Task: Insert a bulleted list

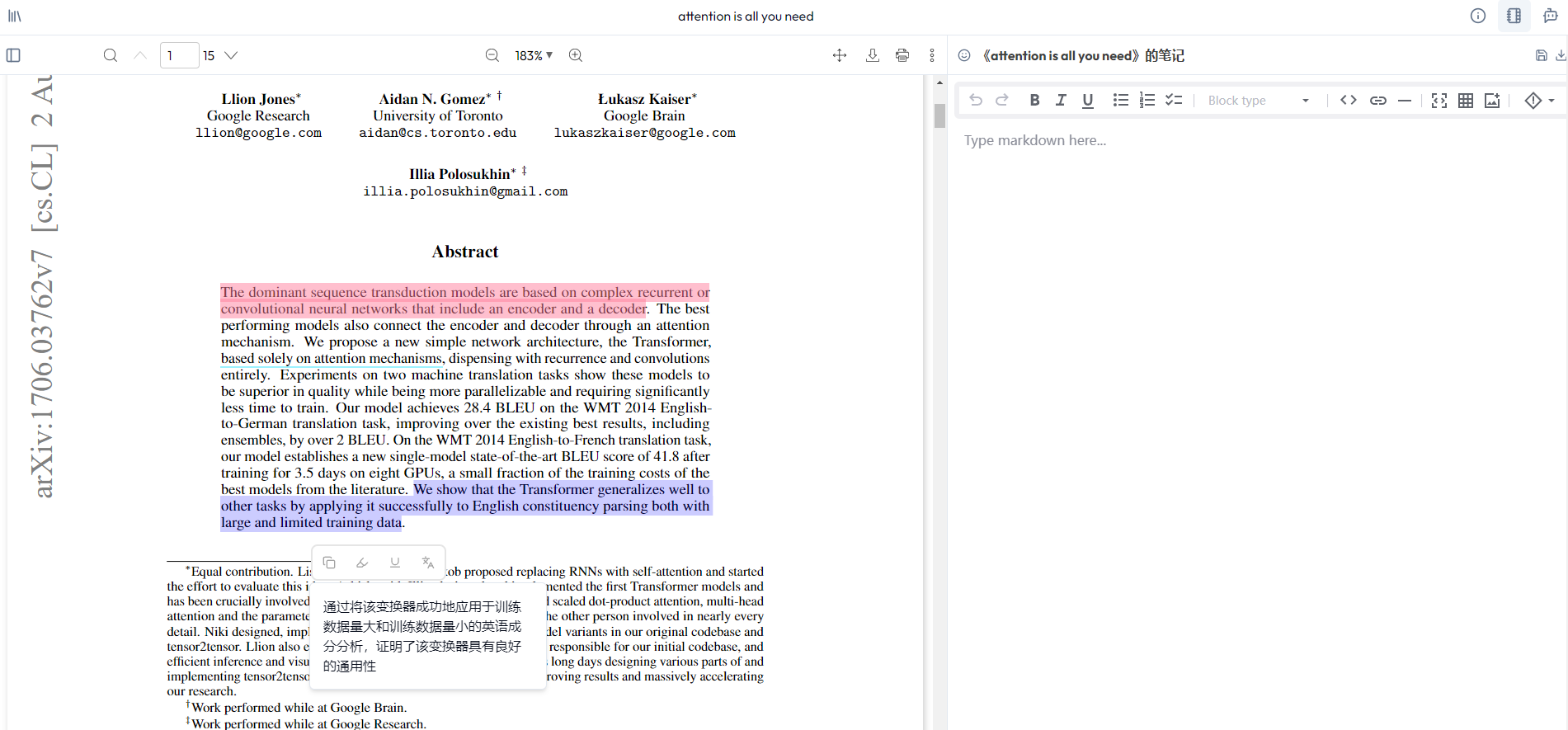Action: point(1120,100)
